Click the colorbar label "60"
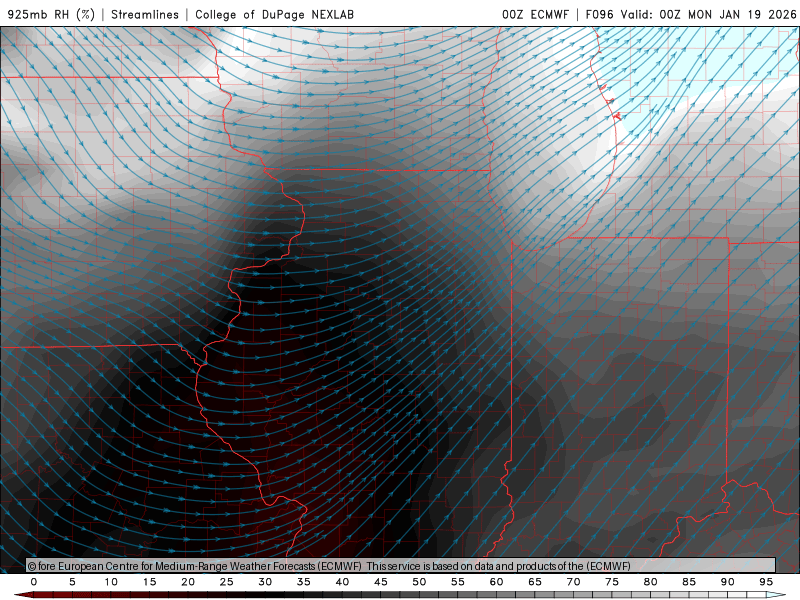This screenshot has width=800, height=600. [x=496, y=582]
